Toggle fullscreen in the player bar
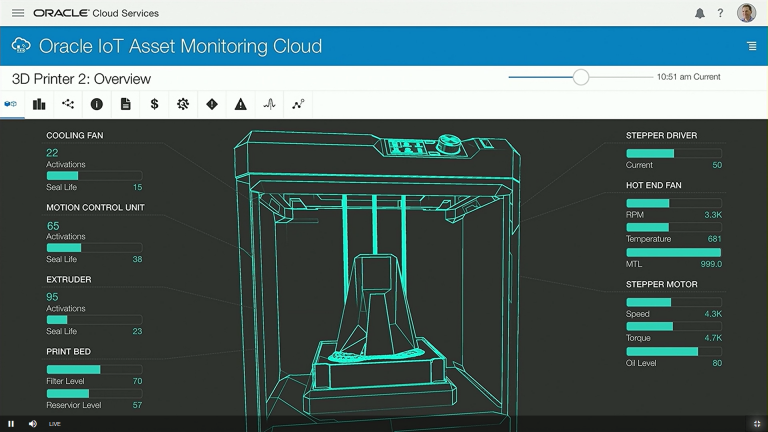Image resolution: width=768 pixels, height=432 pixels. click(x=756, y=424)
